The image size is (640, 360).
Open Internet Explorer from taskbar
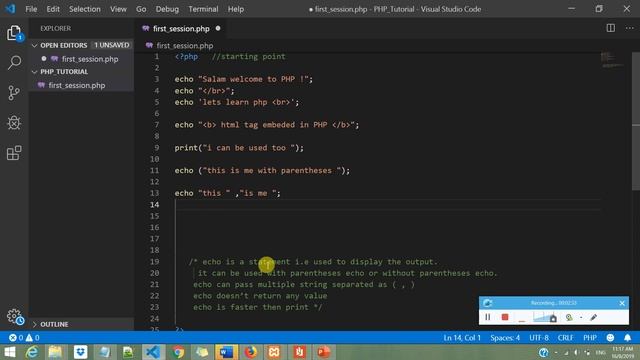point(32,352)
